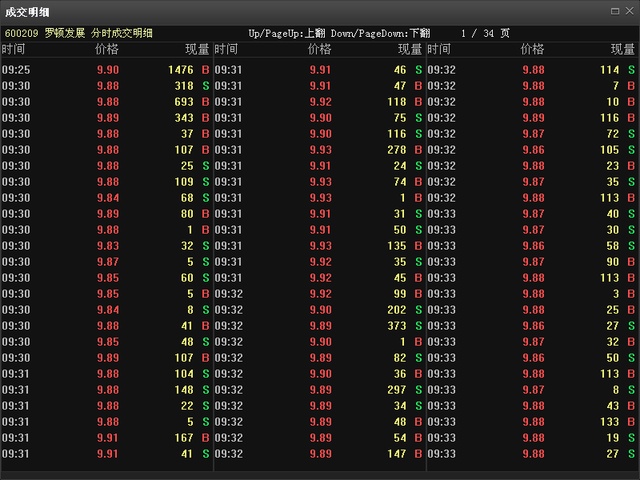Click the 19 volume entry
The width and height of the screenshot is (640, 480).
coord(613,438)
